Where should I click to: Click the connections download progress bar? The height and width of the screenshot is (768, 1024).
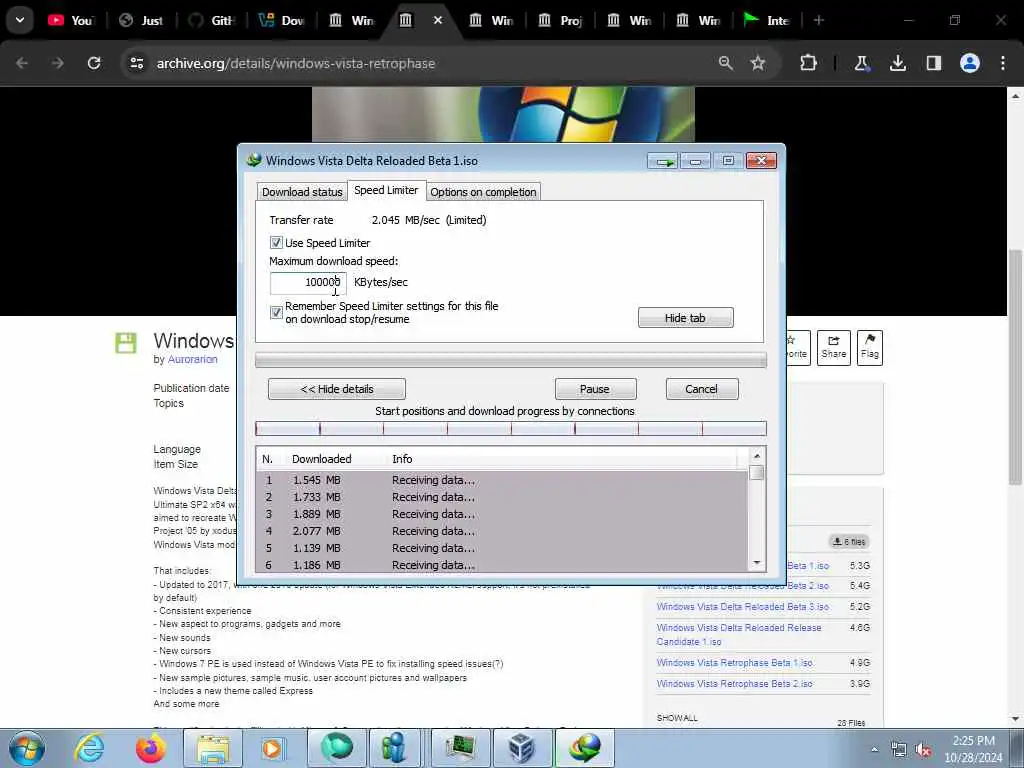511,429
